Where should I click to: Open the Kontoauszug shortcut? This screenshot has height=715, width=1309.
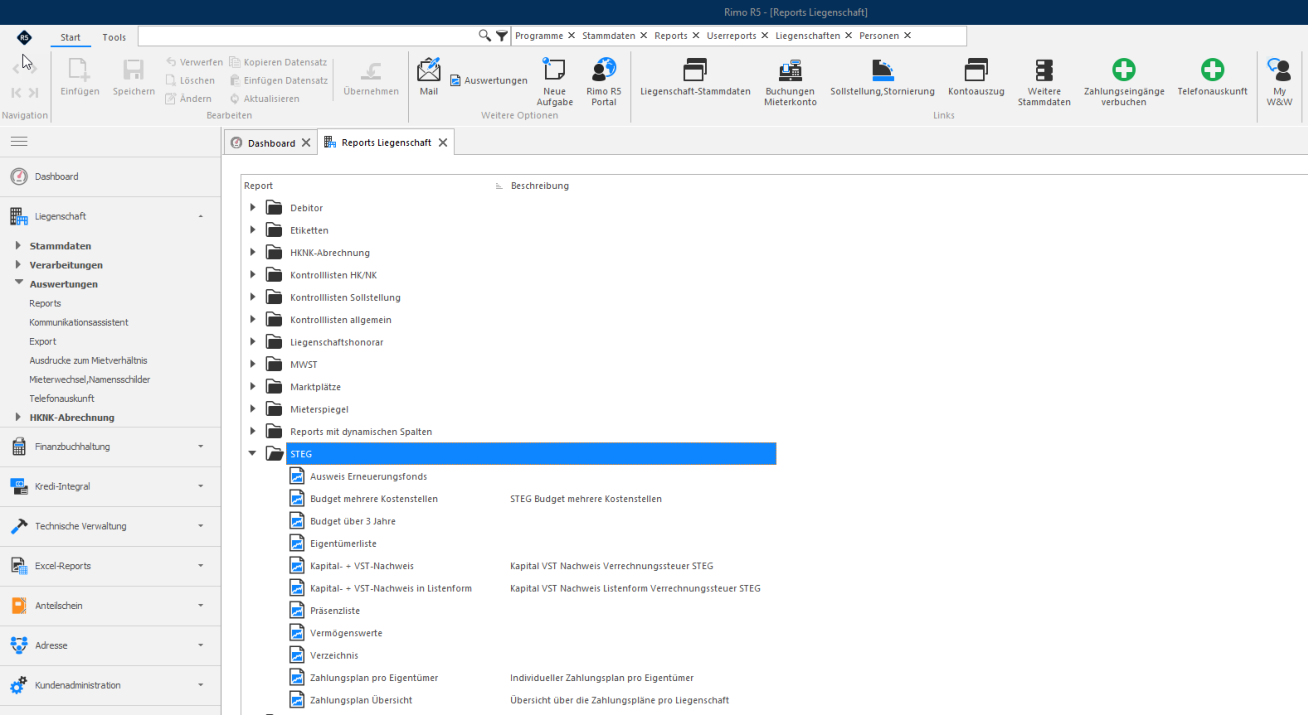976,77
